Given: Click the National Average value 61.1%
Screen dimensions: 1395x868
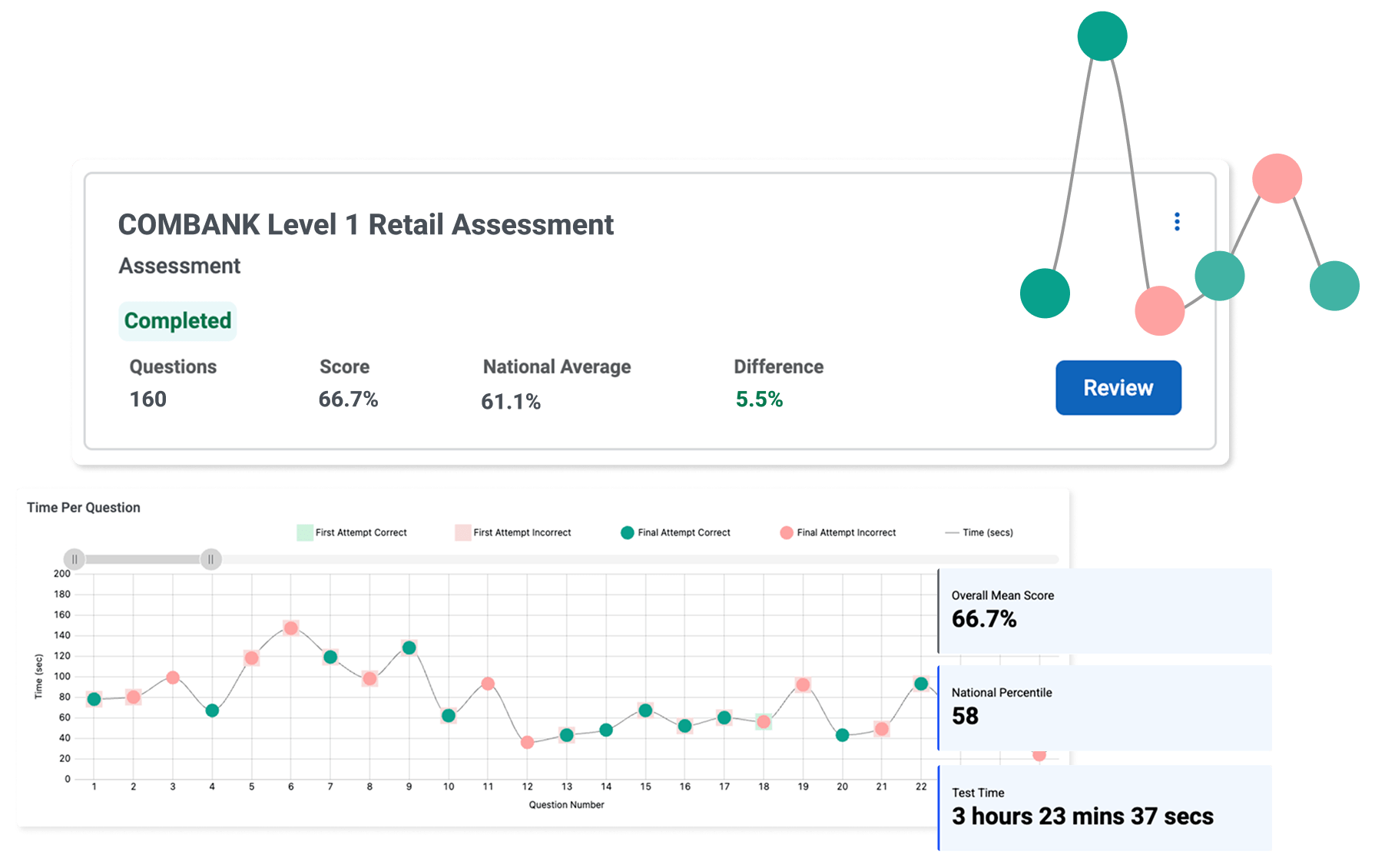Looking at the screenshot, I should pos(511,402).
